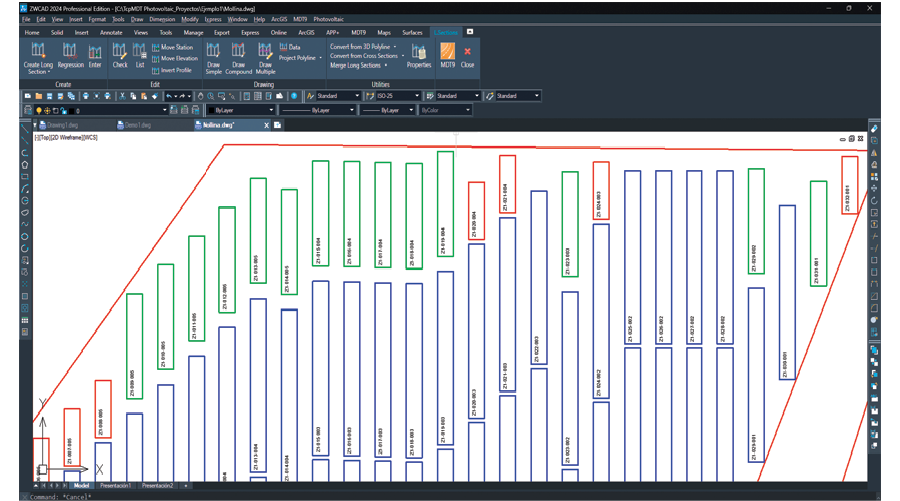Click the Move Station button
Screen dimensions: 900x501
point(175,47)
